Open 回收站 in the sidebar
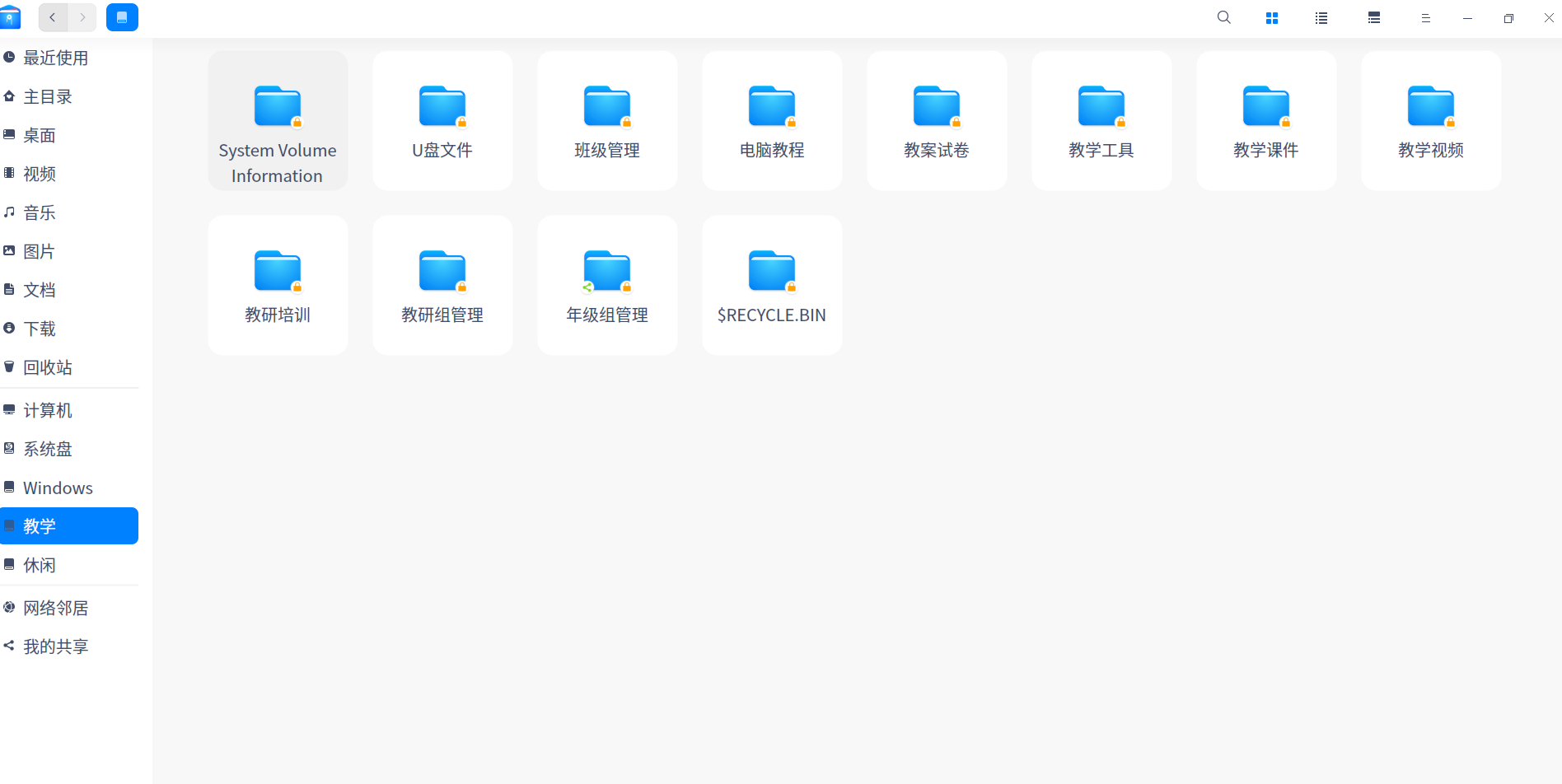The height and width of the screenshot is (784, 1562). (x=69, y=367)
